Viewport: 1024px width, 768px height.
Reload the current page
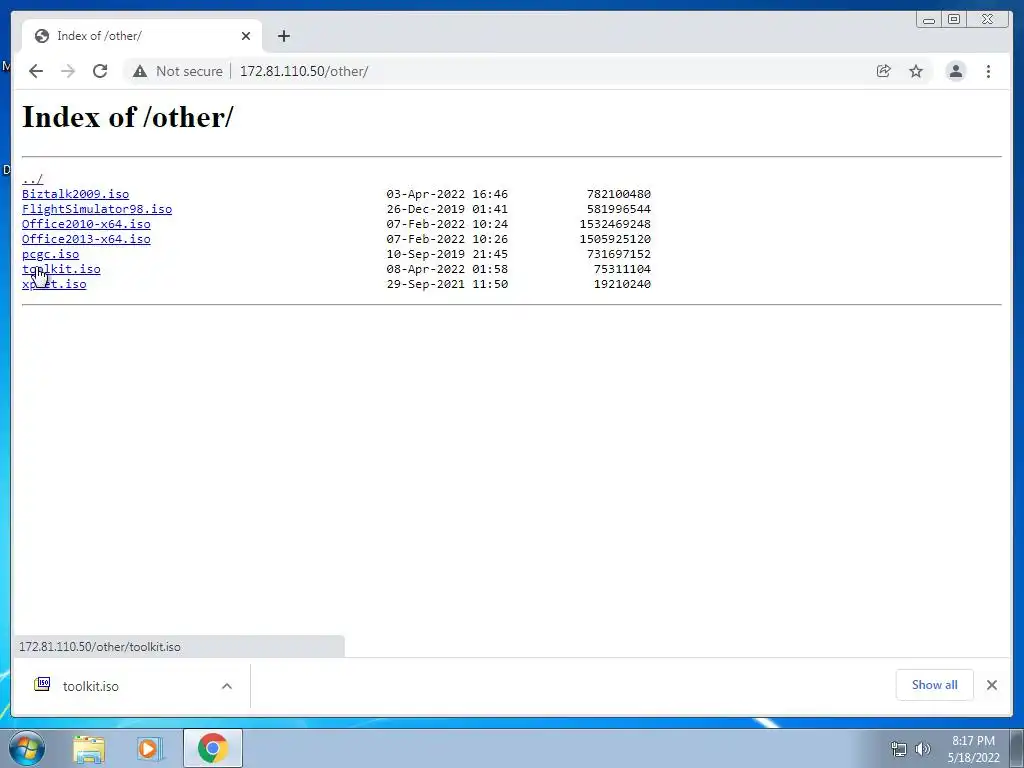(100, 71)
